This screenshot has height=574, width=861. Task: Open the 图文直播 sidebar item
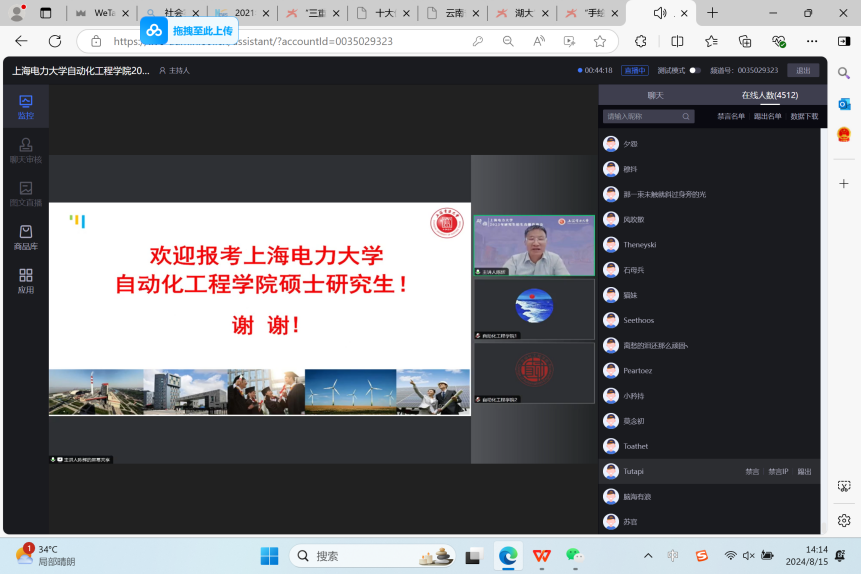point(26,193)
